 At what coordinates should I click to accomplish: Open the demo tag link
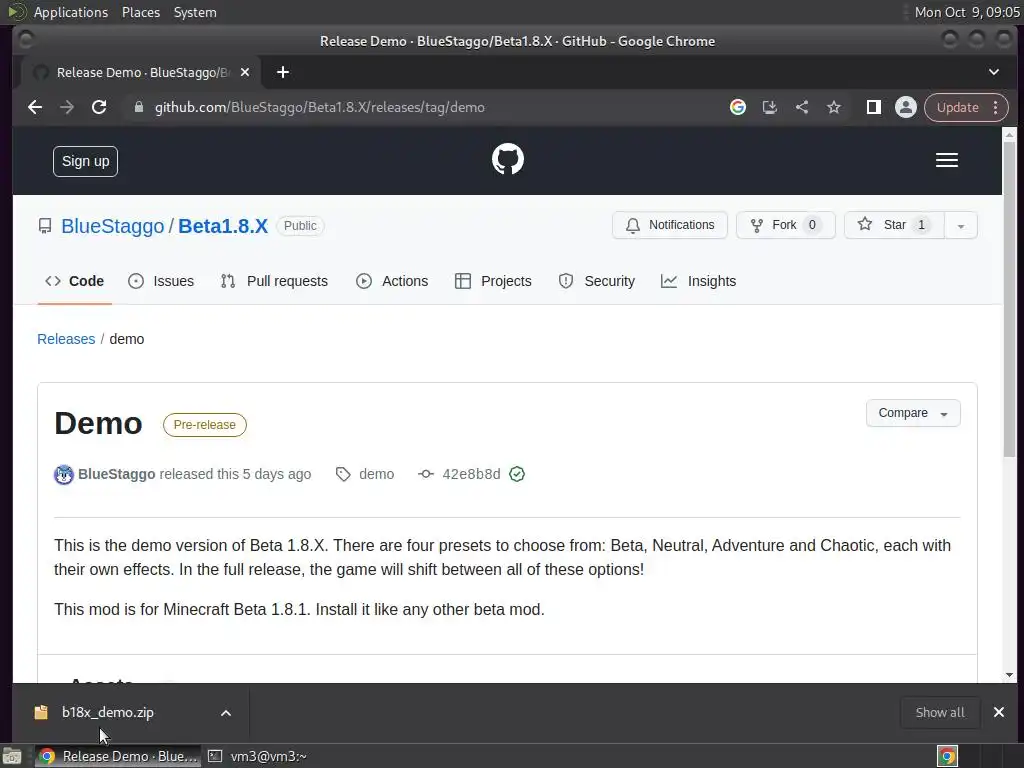coord(376,474)
